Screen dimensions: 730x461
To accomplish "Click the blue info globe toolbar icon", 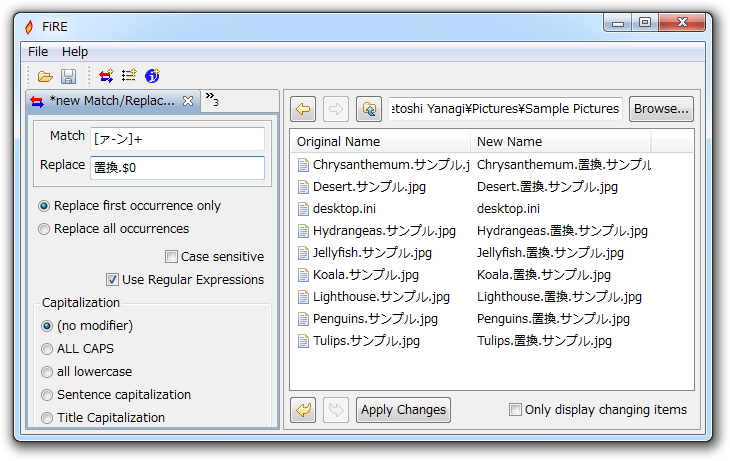I will click(x=152, y=75).
